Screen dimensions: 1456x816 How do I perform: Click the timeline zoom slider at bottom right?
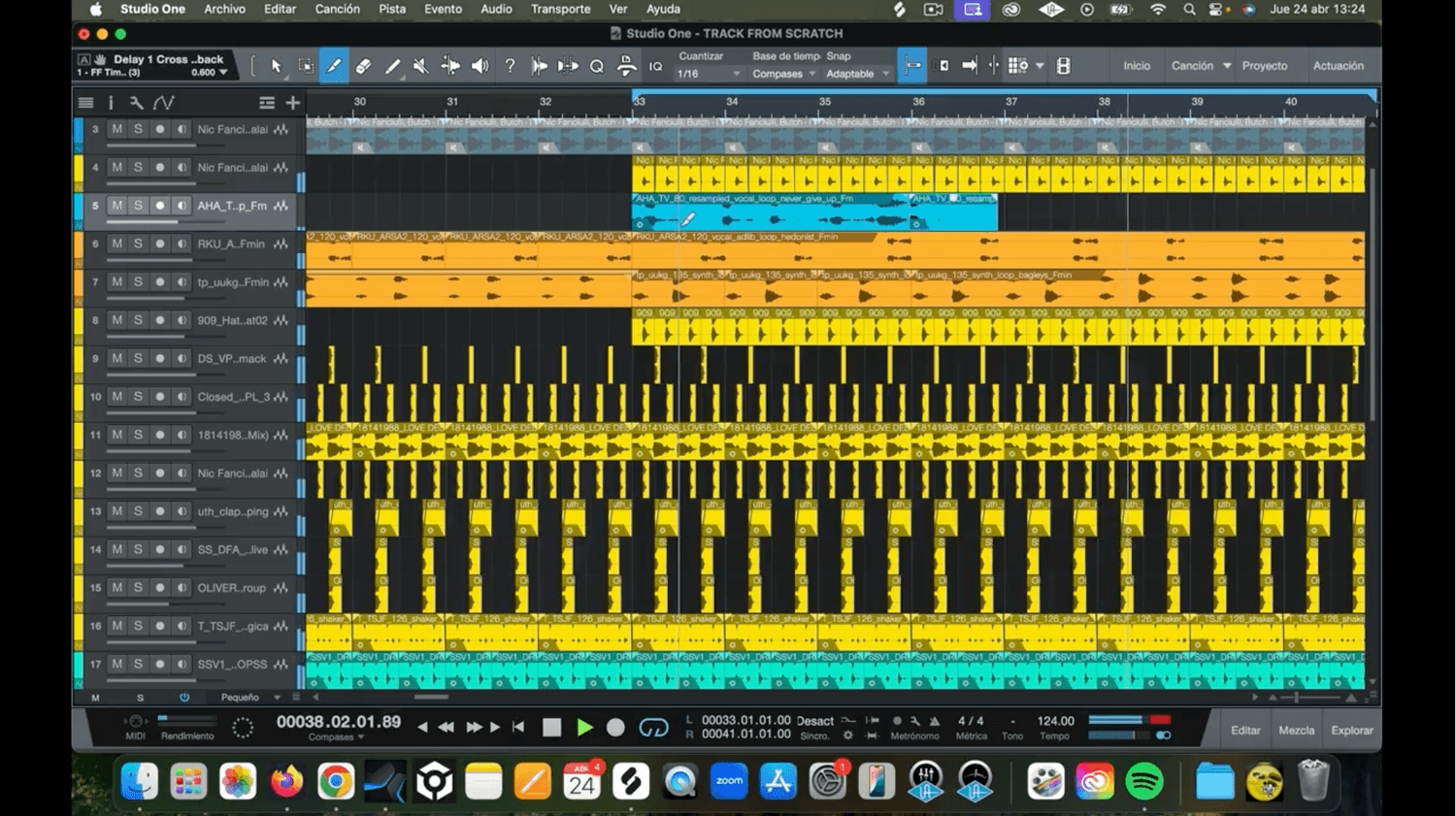[x=1298, y=697]
